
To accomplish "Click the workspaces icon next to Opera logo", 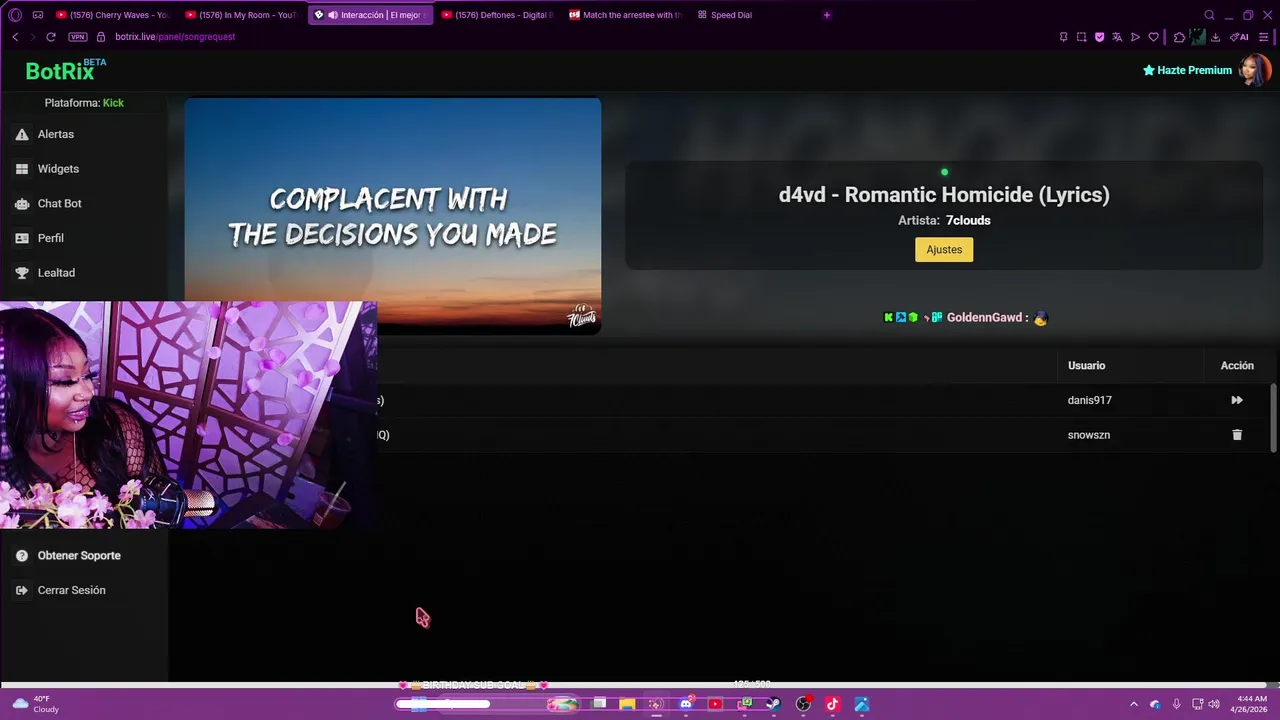I will [x=38, y=15].
